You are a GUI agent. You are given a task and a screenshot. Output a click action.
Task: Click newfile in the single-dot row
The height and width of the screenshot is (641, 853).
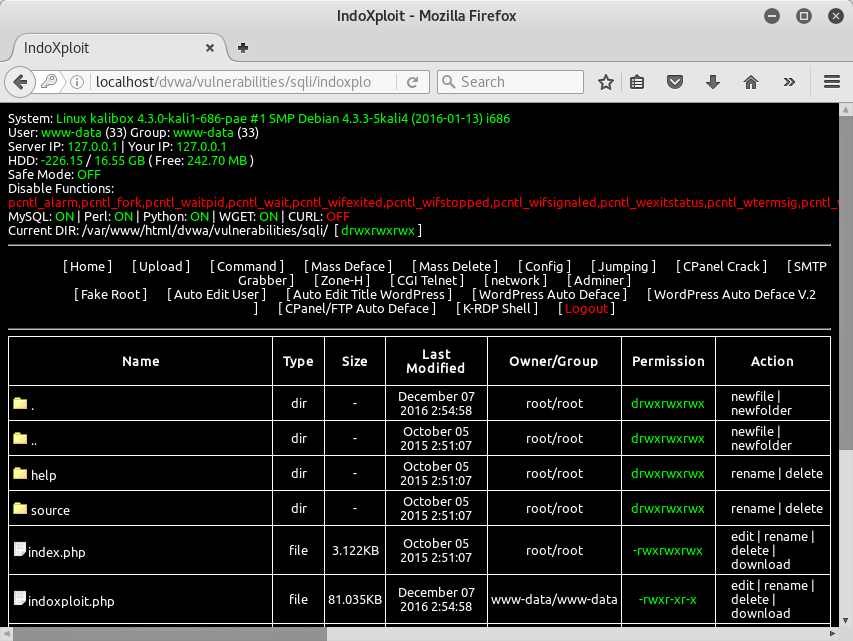coord(752,397)
